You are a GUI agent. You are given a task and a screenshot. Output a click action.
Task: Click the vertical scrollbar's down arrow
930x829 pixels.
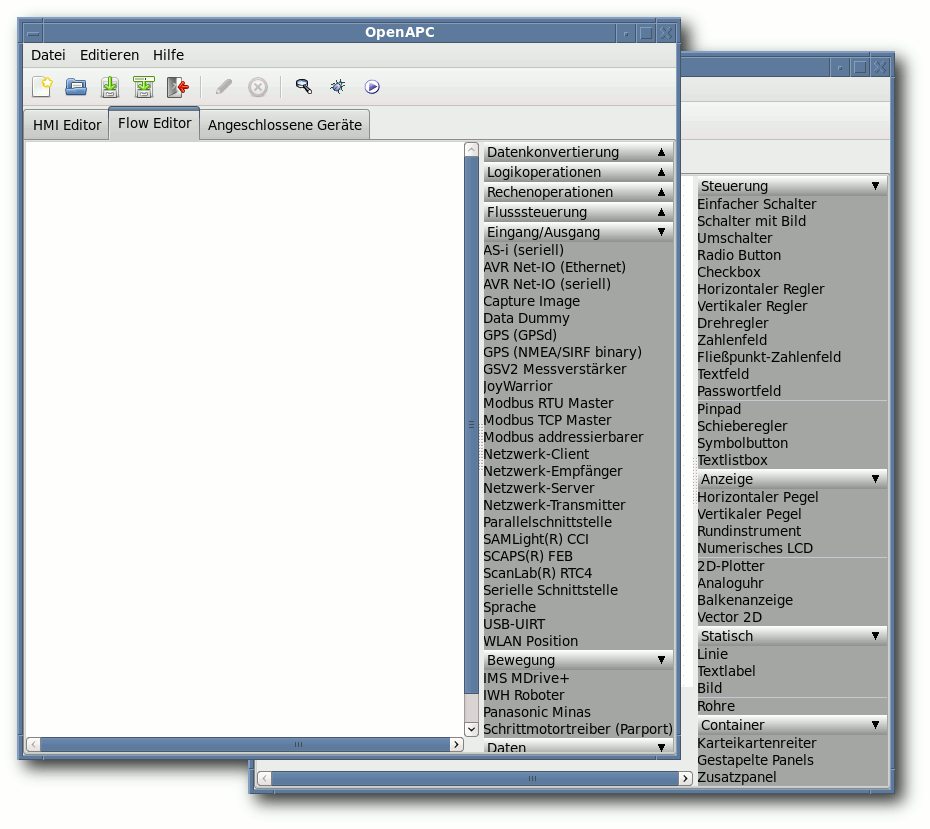pos(472,729)
